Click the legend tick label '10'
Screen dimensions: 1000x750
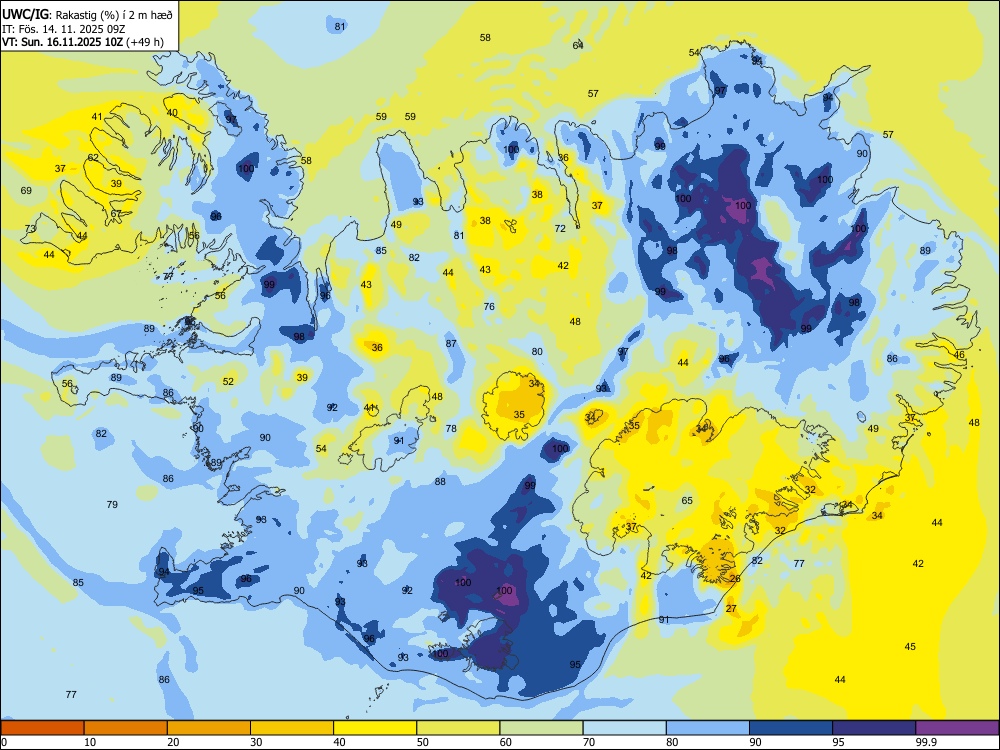pos(90,742)
